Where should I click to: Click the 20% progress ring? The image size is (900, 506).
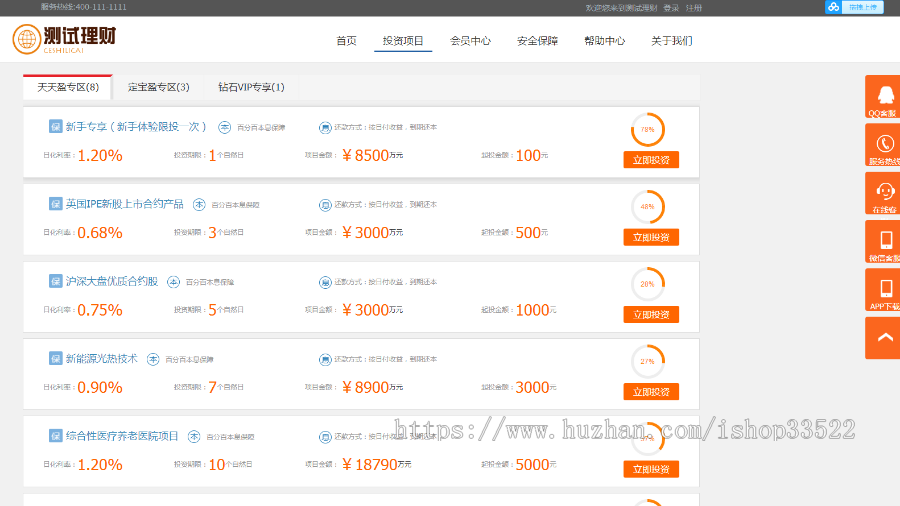[647, 284]
